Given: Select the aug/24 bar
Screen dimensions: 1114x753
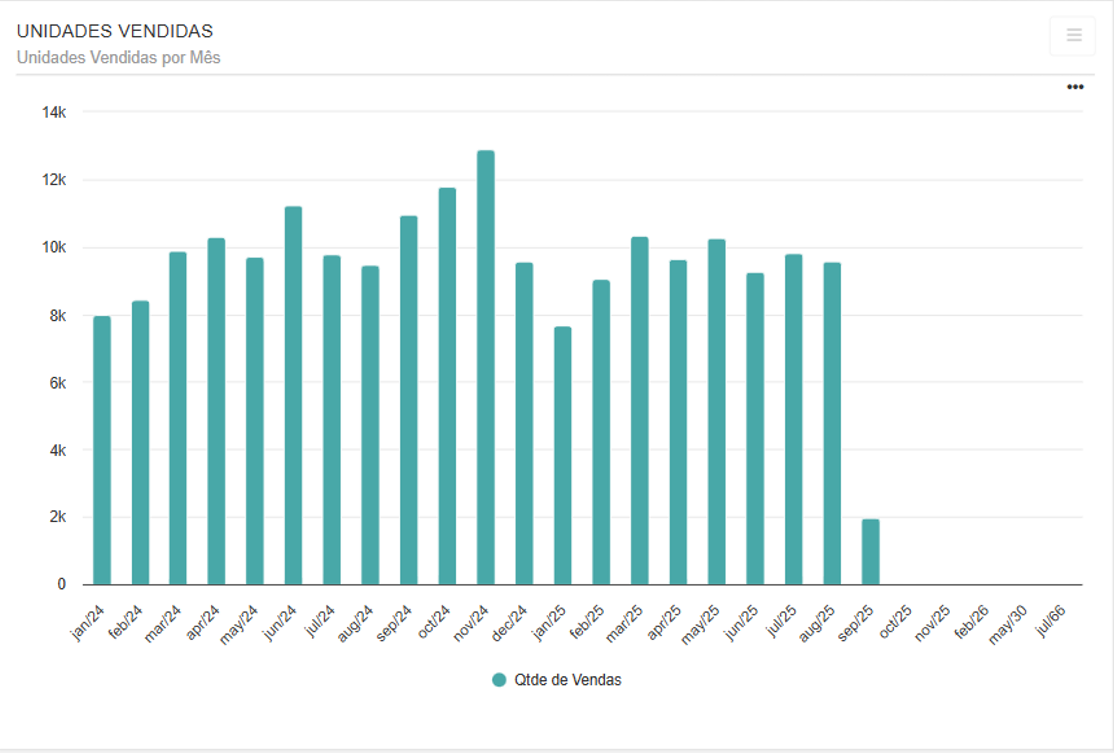Looking at the screenshot, I should click(370, 426).
